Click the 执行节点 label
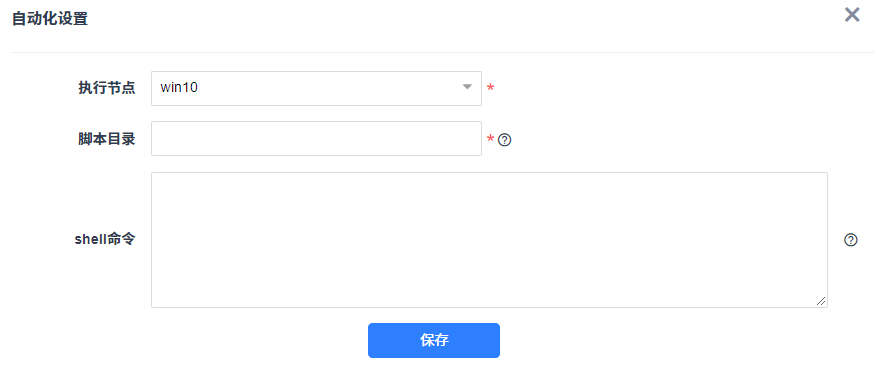Screen dimensions: 876x366 point(107,88)
